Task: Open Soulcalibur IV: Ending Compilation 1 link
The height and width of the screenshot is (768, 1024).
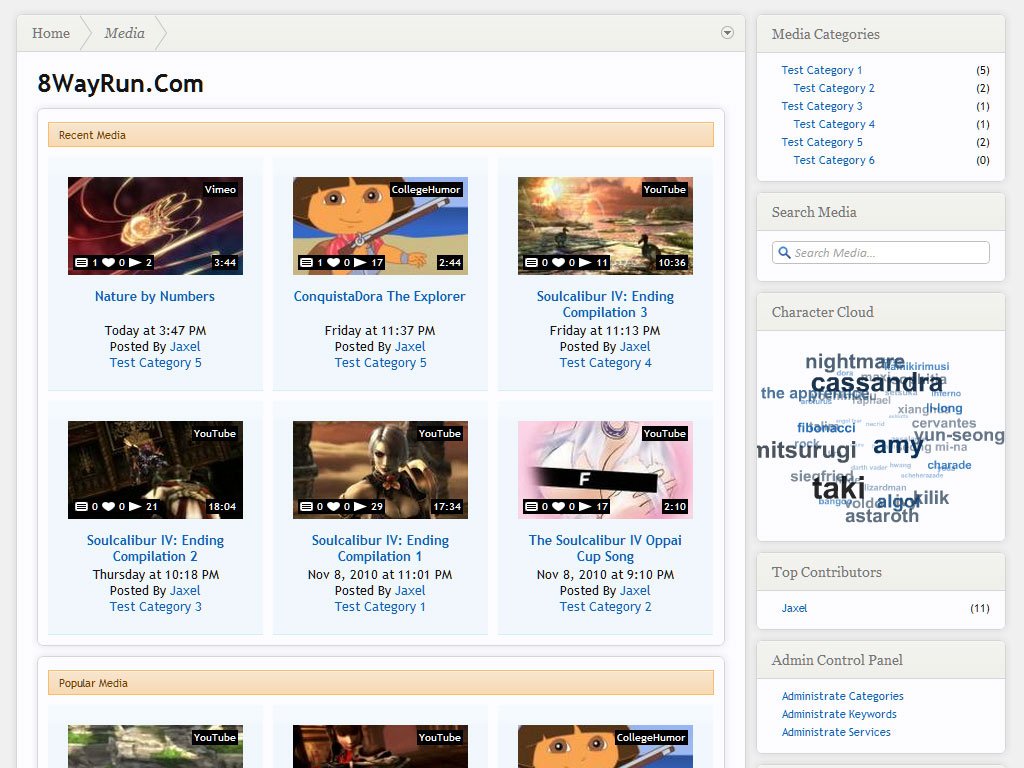Action: click(x=380, y=549)
